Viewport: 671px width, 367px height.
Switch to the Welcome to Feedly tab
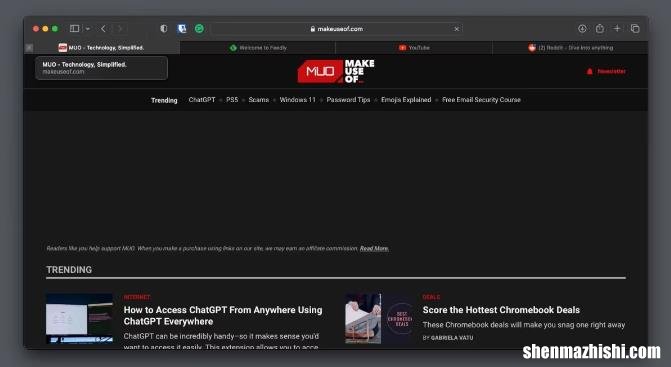click(x=258, y=47)
